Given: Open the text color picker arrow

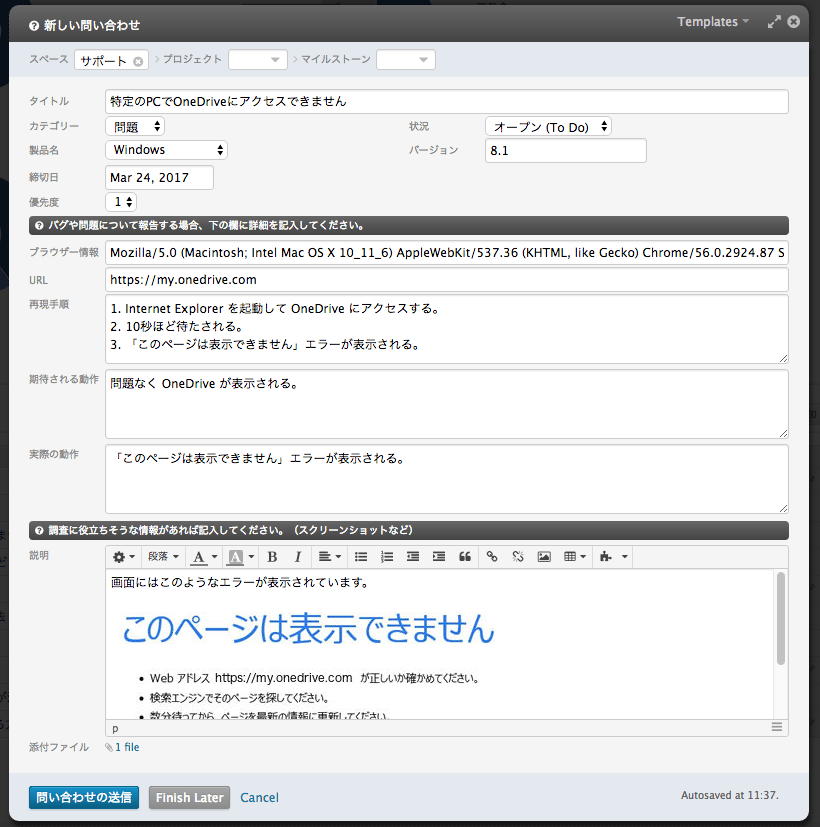Looking at the screenshot, I should tap(215, 557).
